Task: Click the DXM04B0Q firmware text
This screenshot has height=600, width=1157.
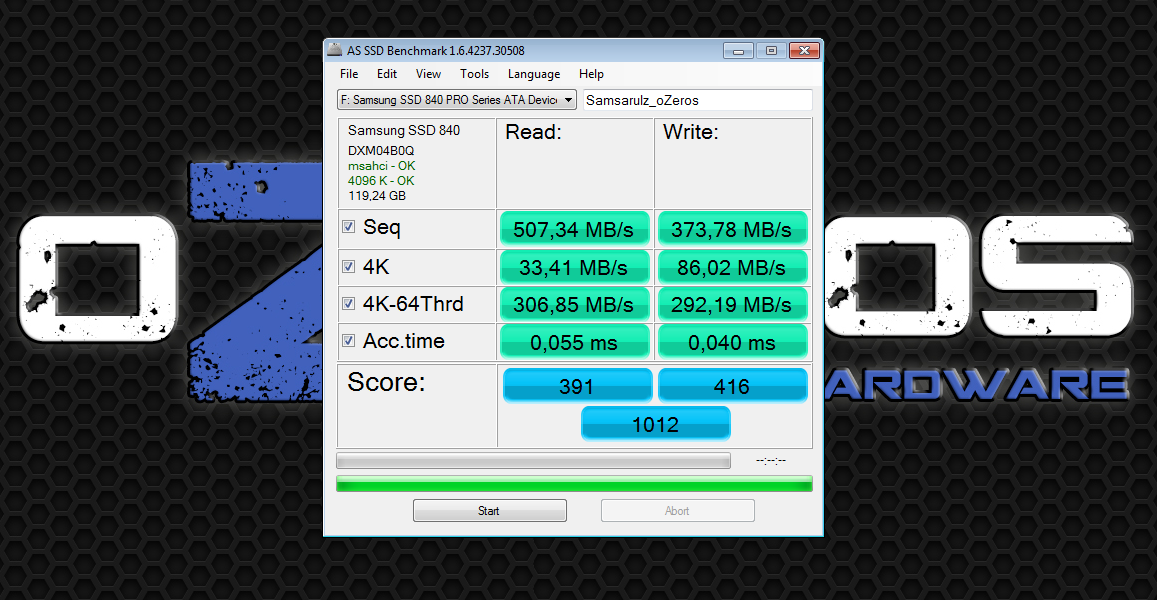Action: 381,151
